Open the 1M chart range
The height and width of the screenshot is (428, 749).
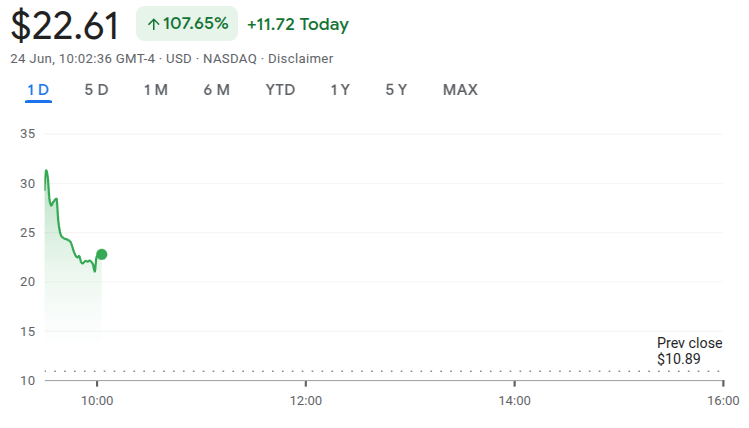pyautogui.click(x=155, y=90)
